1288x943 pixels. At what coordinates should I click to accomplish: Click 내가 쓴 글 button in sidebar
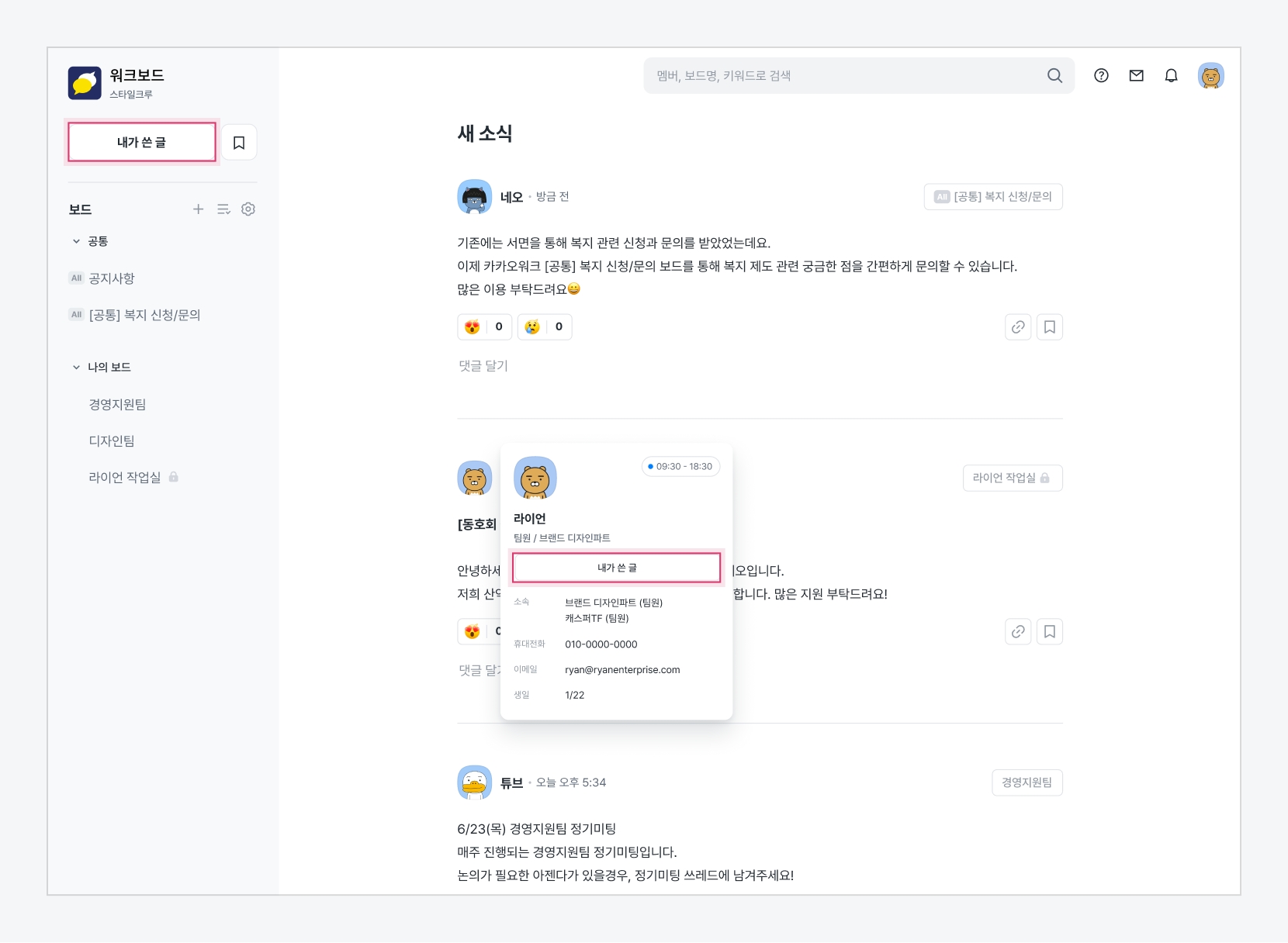(141, 142)
